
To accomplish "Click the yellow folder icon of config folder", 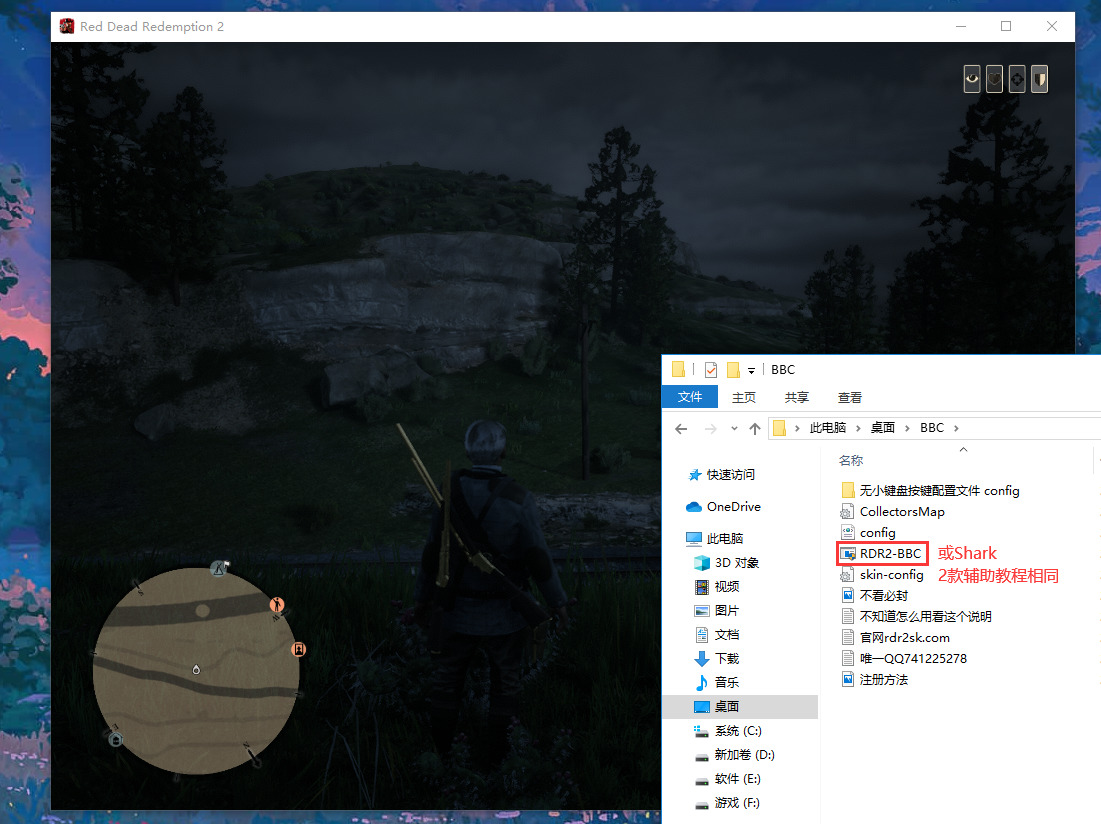I will click(848, 490).
